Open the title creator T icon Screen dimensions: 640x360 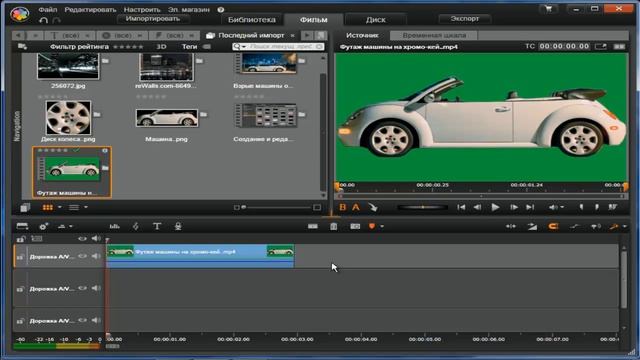pyautogui.click(x=157, y=226)
